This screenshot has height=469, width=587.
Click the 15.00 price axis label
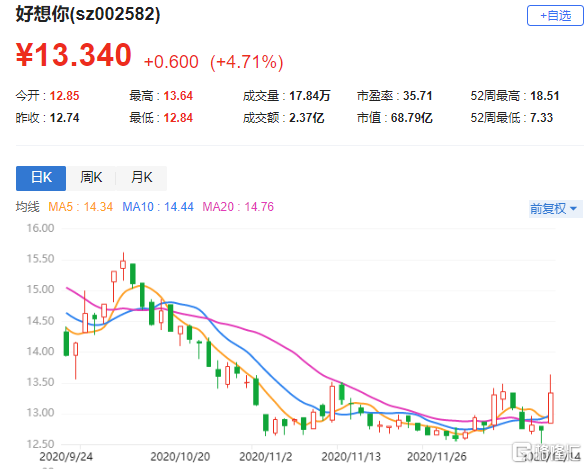[x=40, y=289]
